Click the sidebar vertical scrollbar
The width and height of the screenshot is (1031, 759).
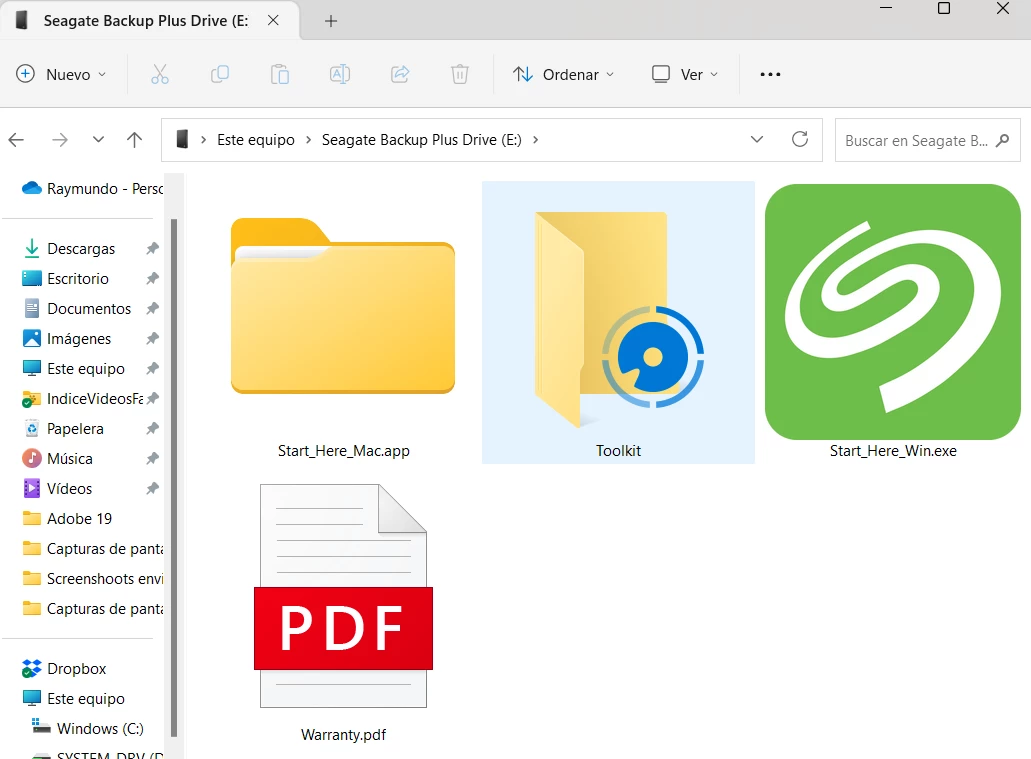(174, 477)
